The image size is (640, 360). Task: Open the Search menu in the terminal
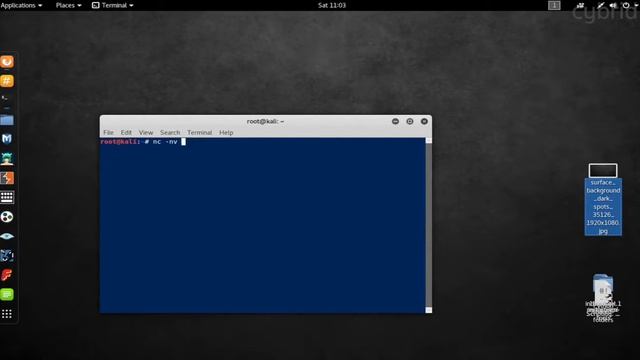point(170,132)
